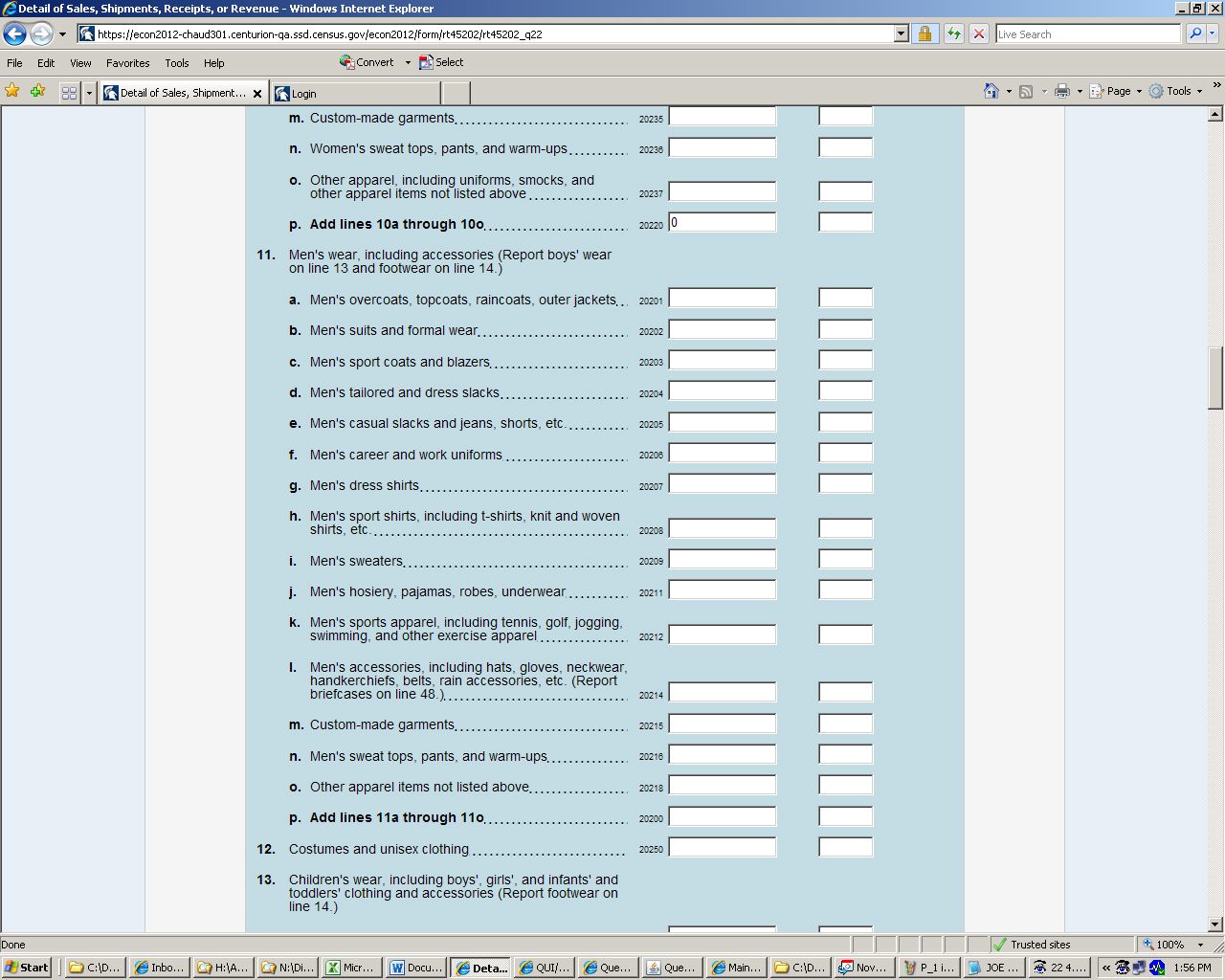
Task: Open the H:\A folder taskbar button
Action: 223,968
